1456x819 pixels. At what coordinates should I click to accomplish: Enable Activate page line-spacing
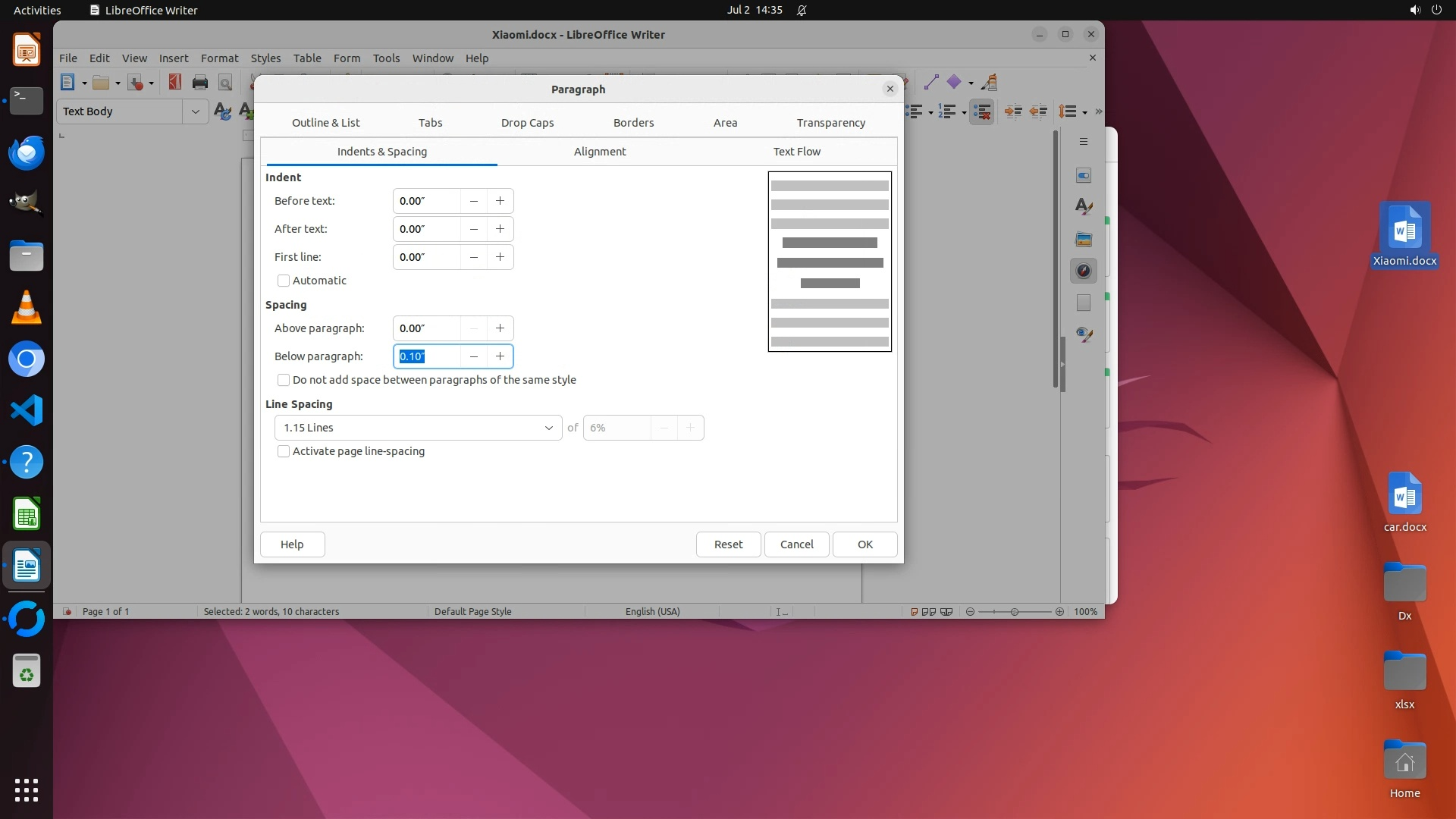[284, 451]
